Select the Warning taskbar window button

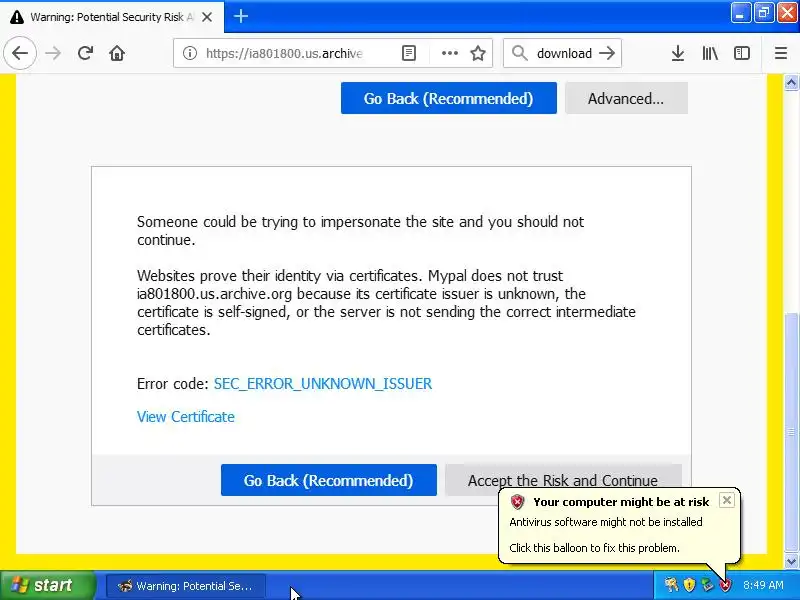coord(186,586)
